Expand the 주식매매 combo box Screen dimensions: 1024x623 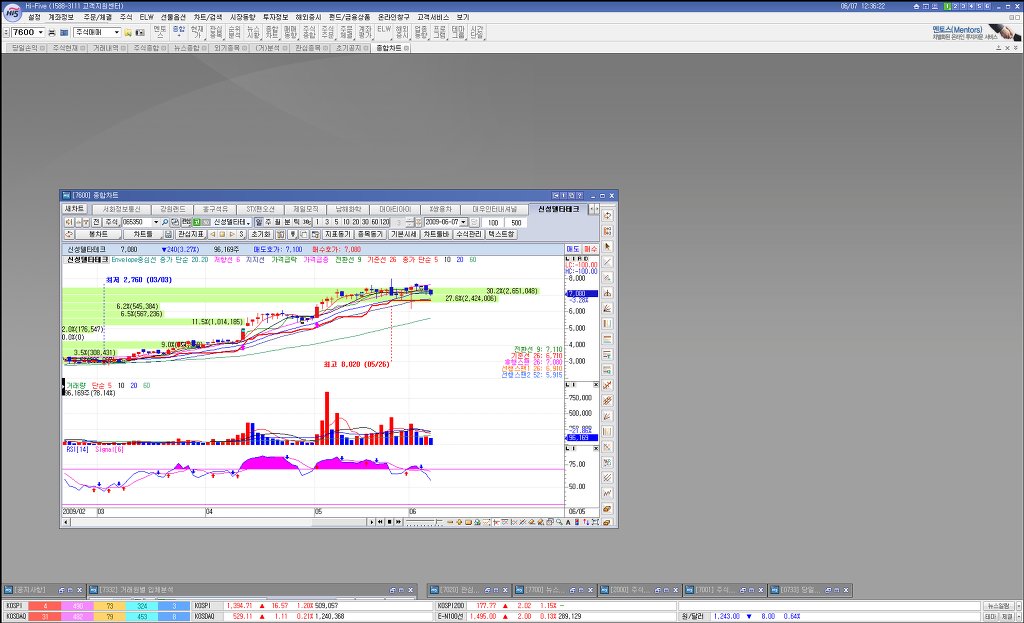(117, 32)
